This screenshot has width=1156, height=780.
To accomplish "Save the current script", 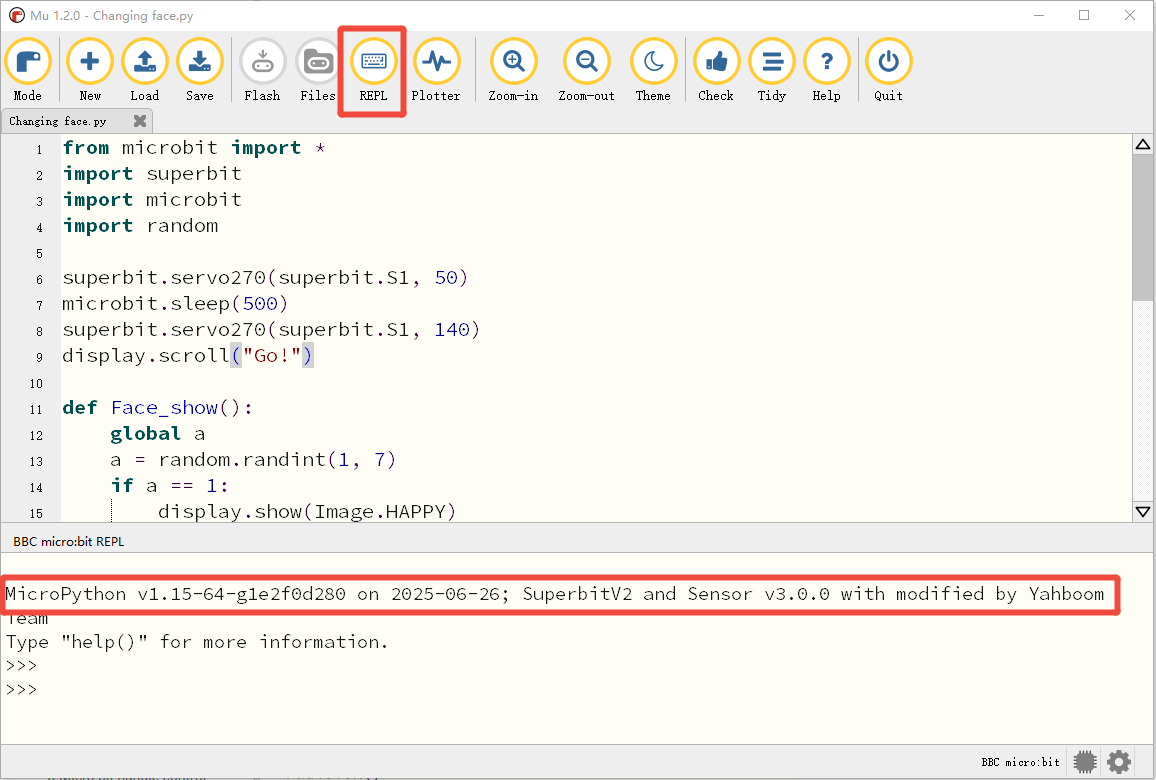I will (x=200, y=70).
